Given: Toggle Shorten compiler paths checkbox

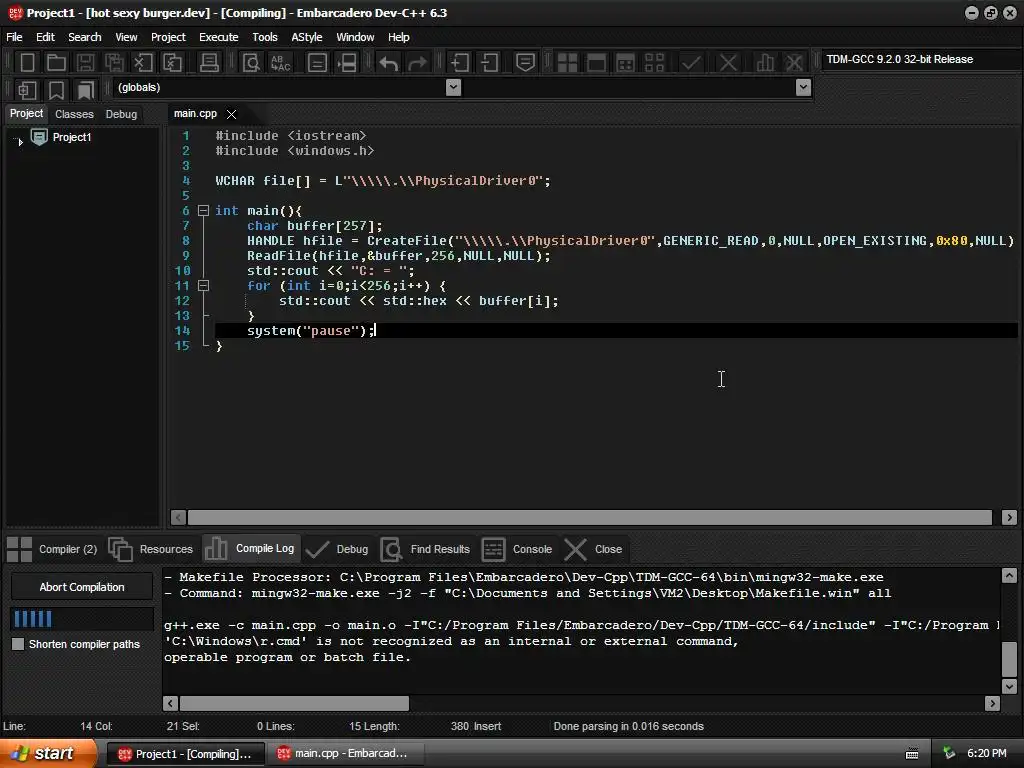Looking at the screenshot, I should coord(18,644).
